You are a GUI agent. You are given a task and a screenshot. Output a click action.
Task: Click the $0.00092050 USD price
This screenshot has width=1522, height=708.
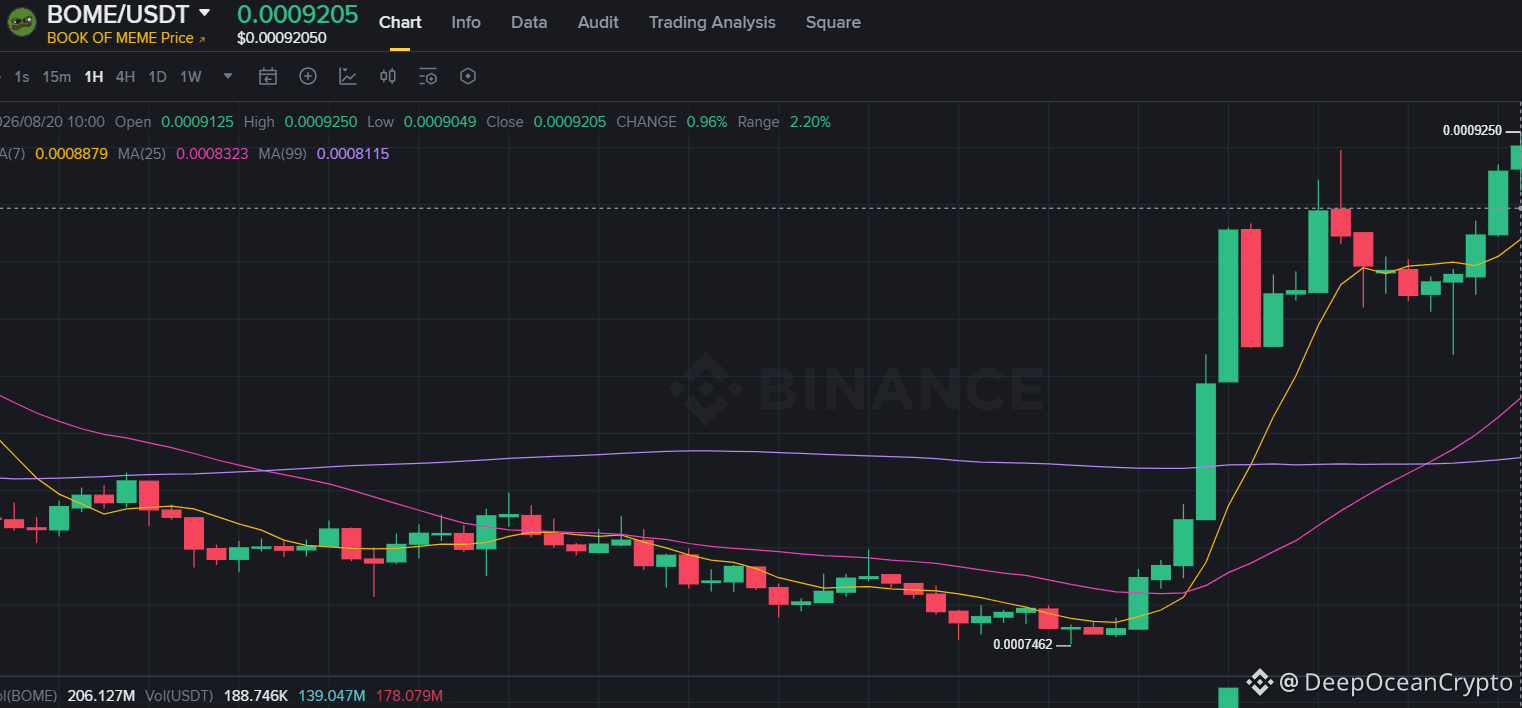point(282,38)
